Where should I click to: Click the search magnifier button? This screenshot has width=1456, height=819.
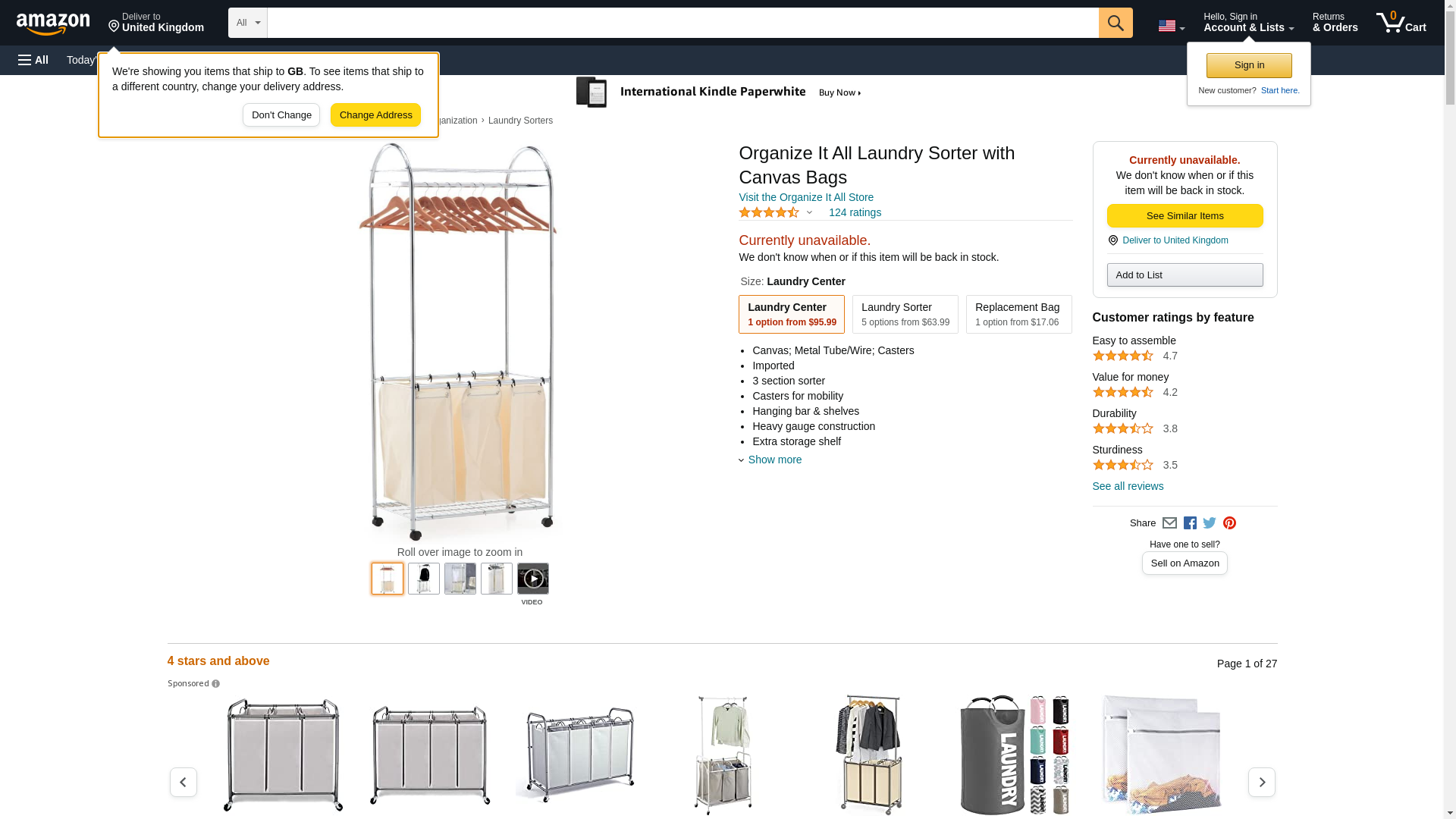coord(1115,23)
